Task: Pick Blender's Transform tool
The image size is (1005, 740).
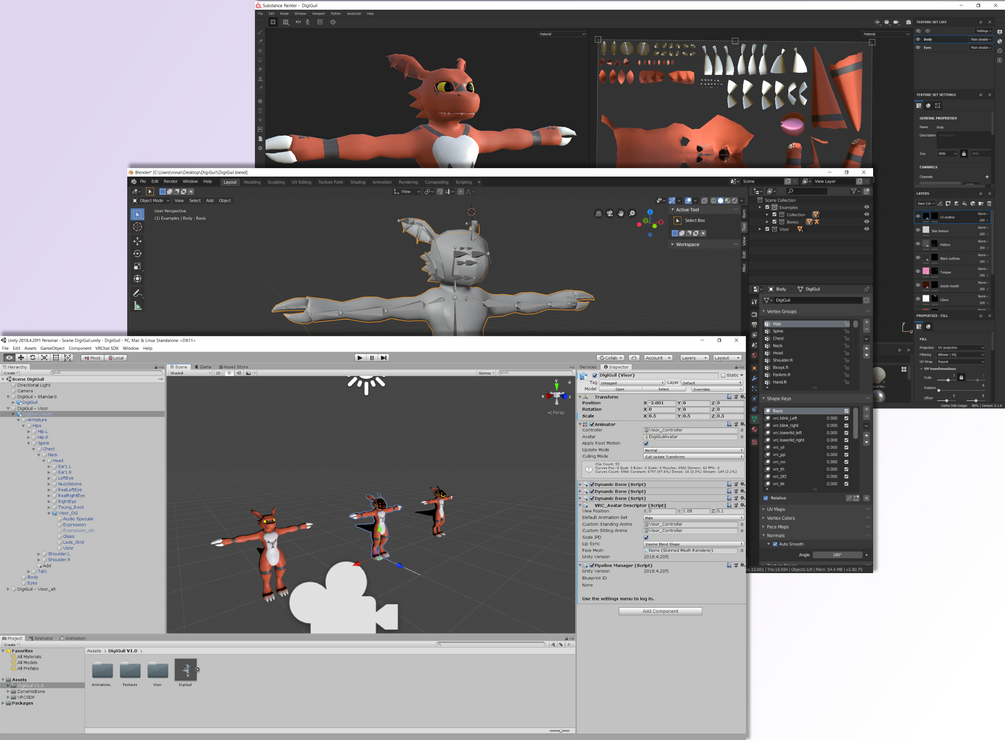Action: pos(137,279)
